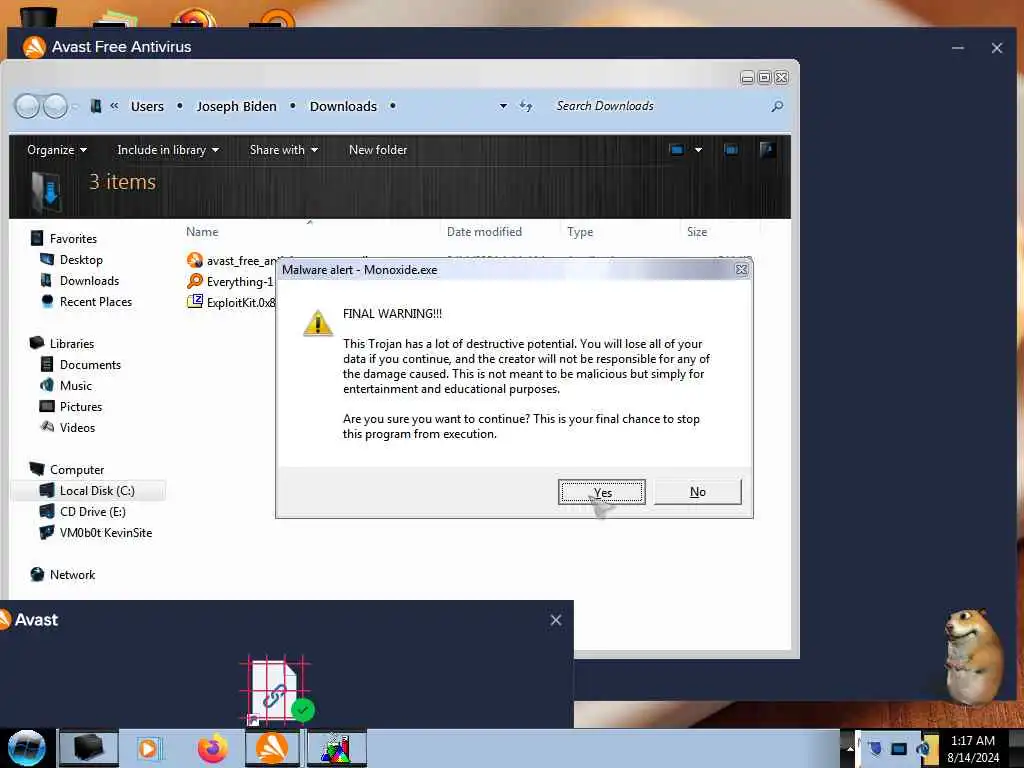Show hidden system tray icons
The width and height of the screenshot is (1024, 768).
pyautogui.click(x=850, y=749)
